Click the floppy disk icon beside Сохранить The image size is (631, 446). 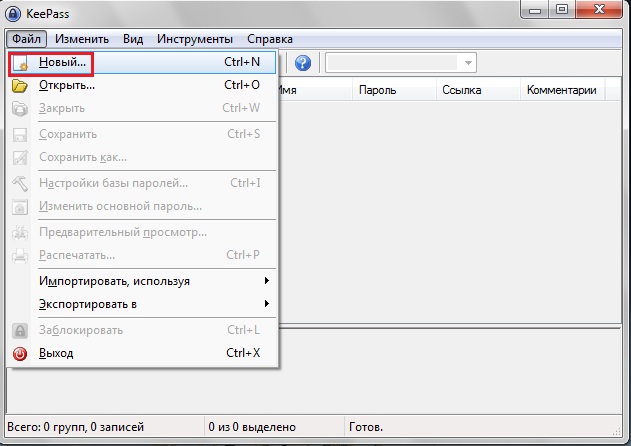20,134
